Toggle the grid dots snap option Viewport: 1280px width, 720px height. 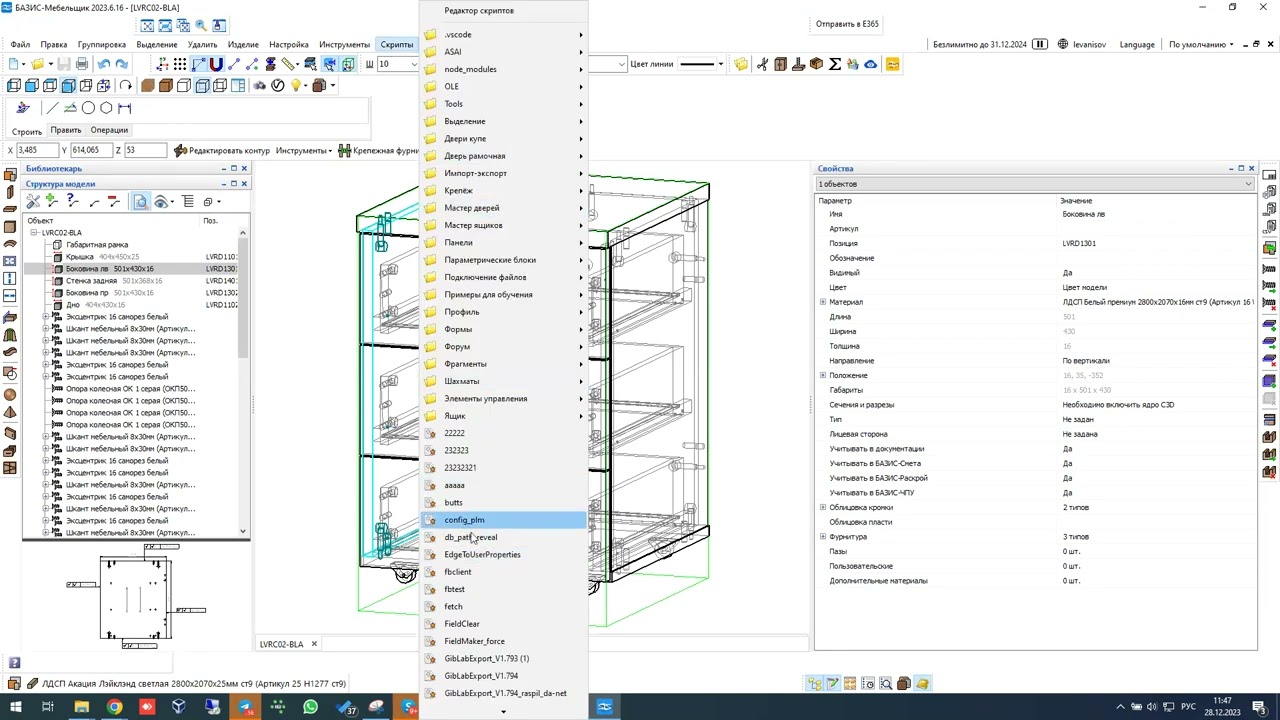point(180,64)
